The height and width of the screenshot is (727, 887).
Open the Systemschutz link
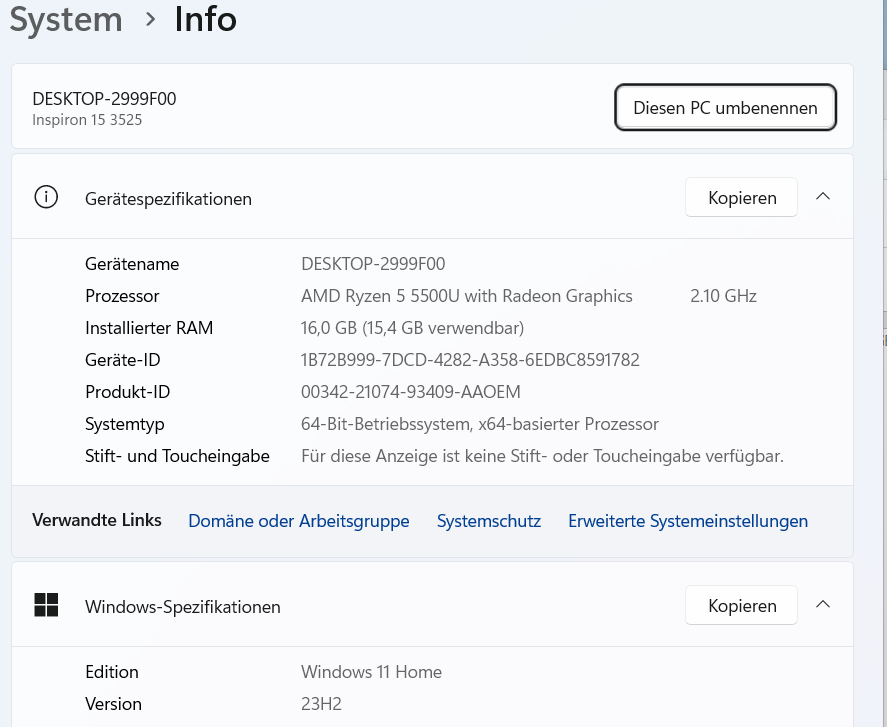click(489, 521)
